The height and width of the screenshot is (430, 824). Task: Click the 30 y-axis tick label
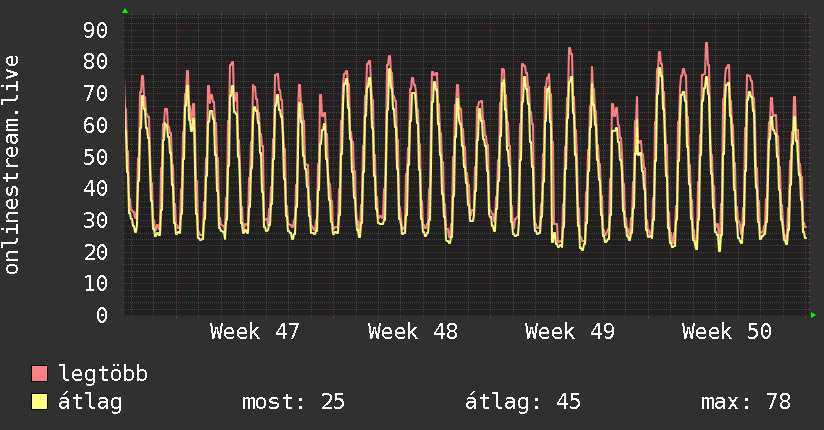[96, 220]
